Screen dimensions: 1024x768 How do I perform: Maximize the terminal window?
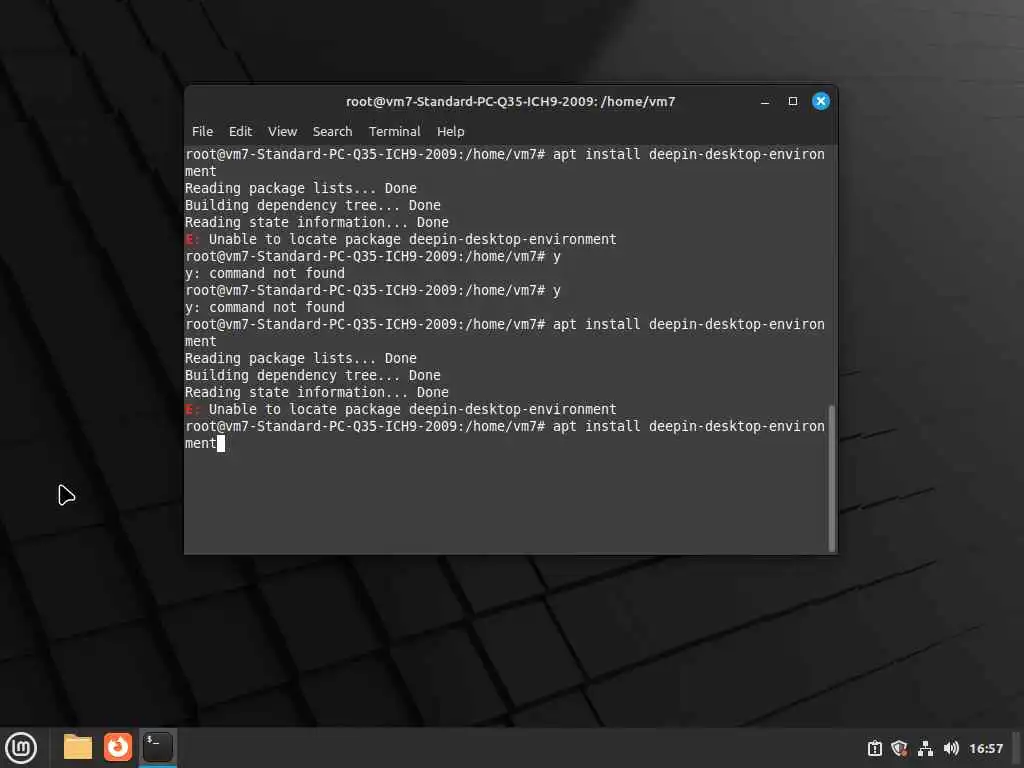[792, 101]
